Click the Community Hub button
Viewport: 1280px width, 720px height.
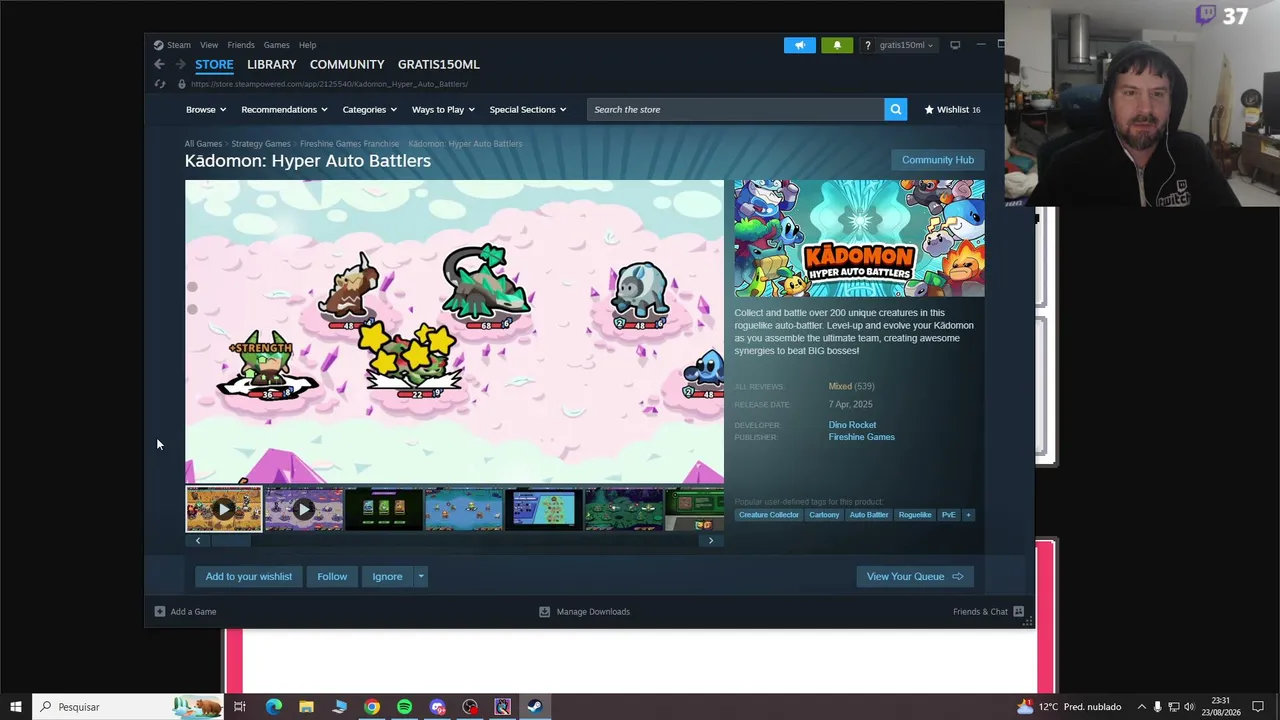coord(938,160)
